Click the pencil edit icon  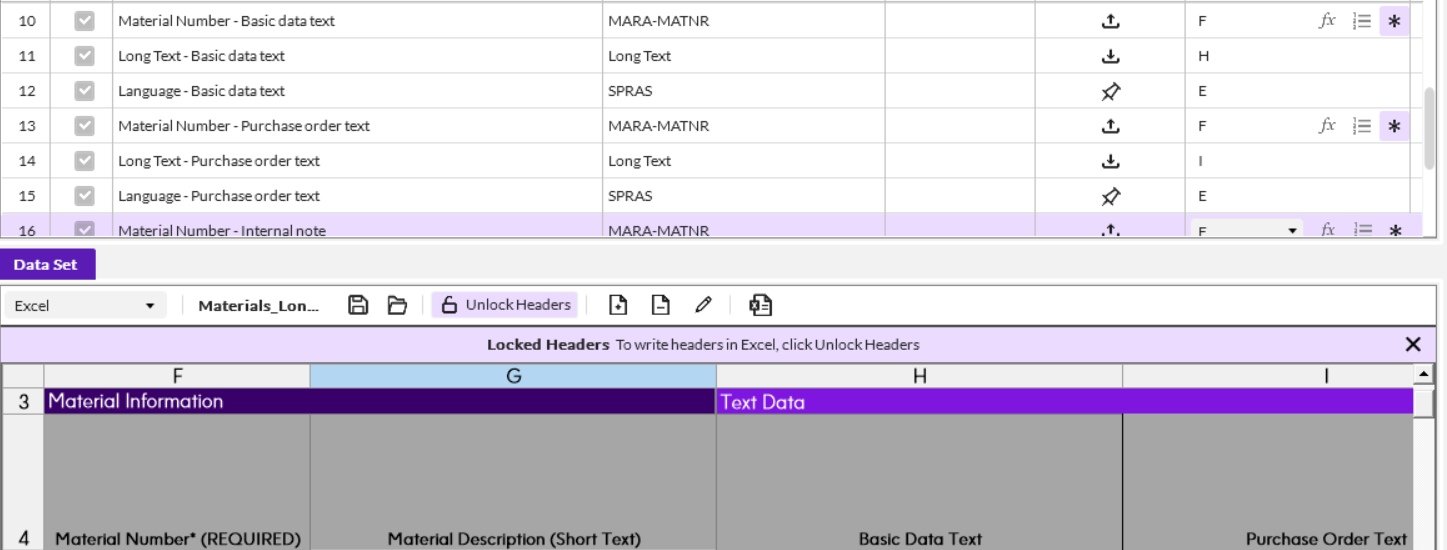pyautogui.click(x=703, y=305)
